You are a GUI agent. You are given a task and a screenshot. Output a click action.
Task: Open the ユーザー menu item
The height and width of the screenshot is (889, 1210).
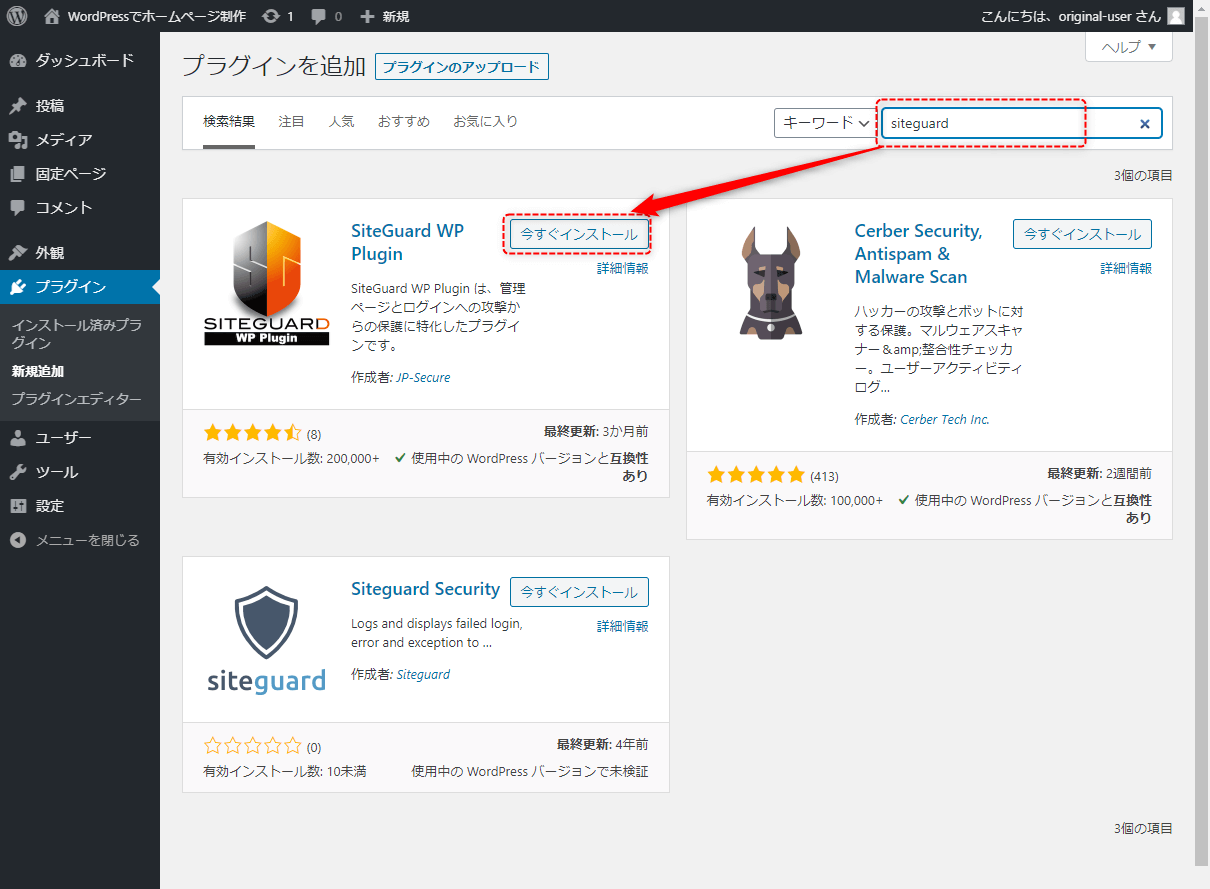[80, 438]
